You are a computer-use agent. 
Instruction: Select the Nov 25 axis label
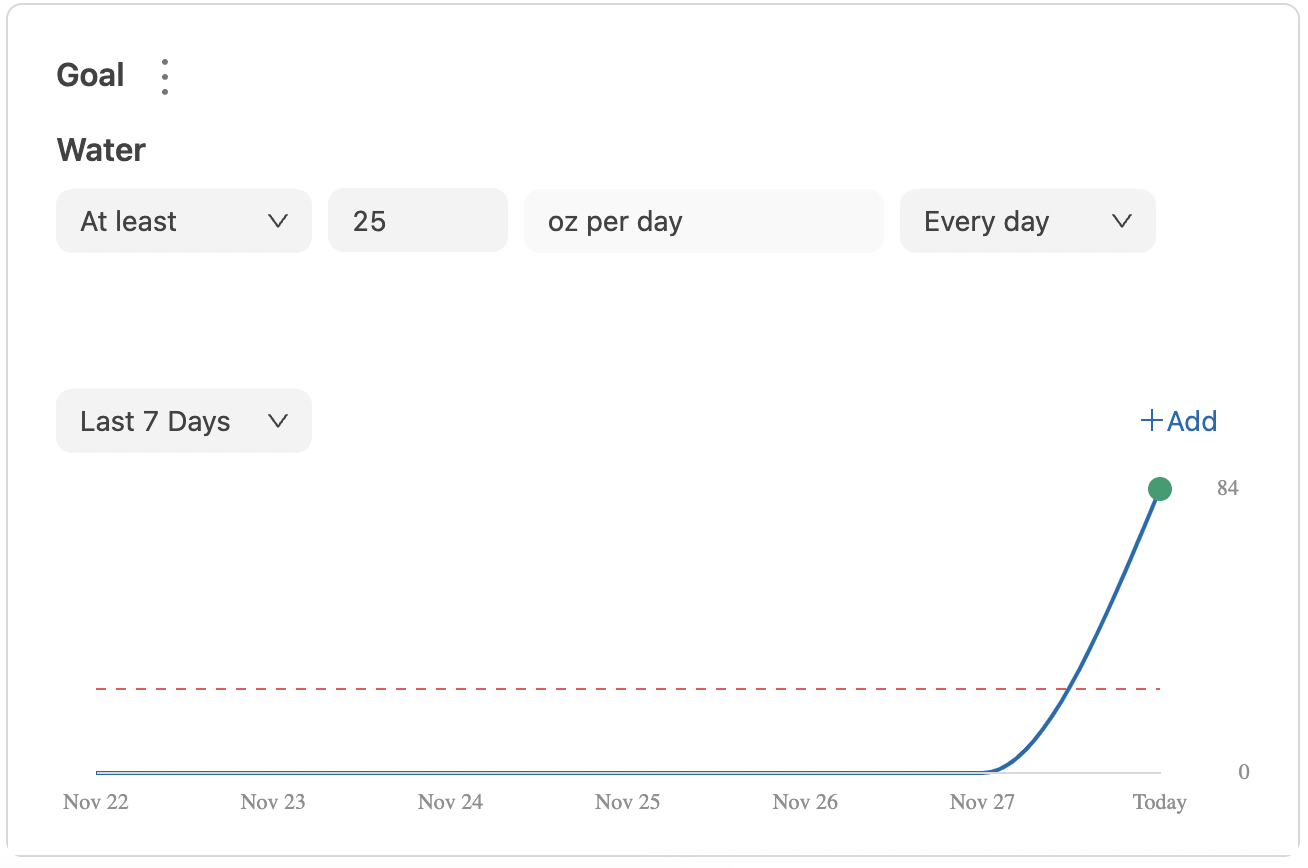(628, 802)
